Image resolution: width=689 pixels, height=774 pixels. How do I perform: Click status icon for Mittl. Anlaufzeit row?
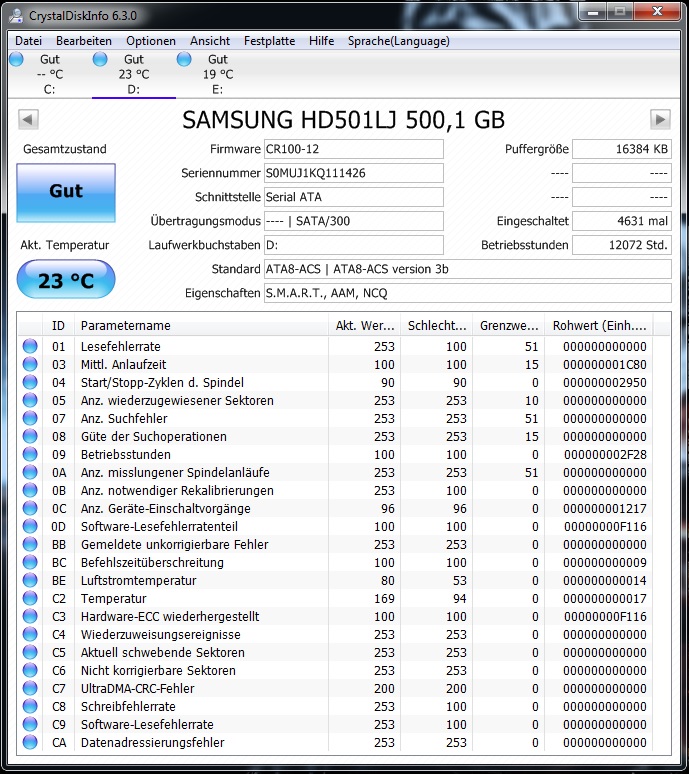(30, 364)
